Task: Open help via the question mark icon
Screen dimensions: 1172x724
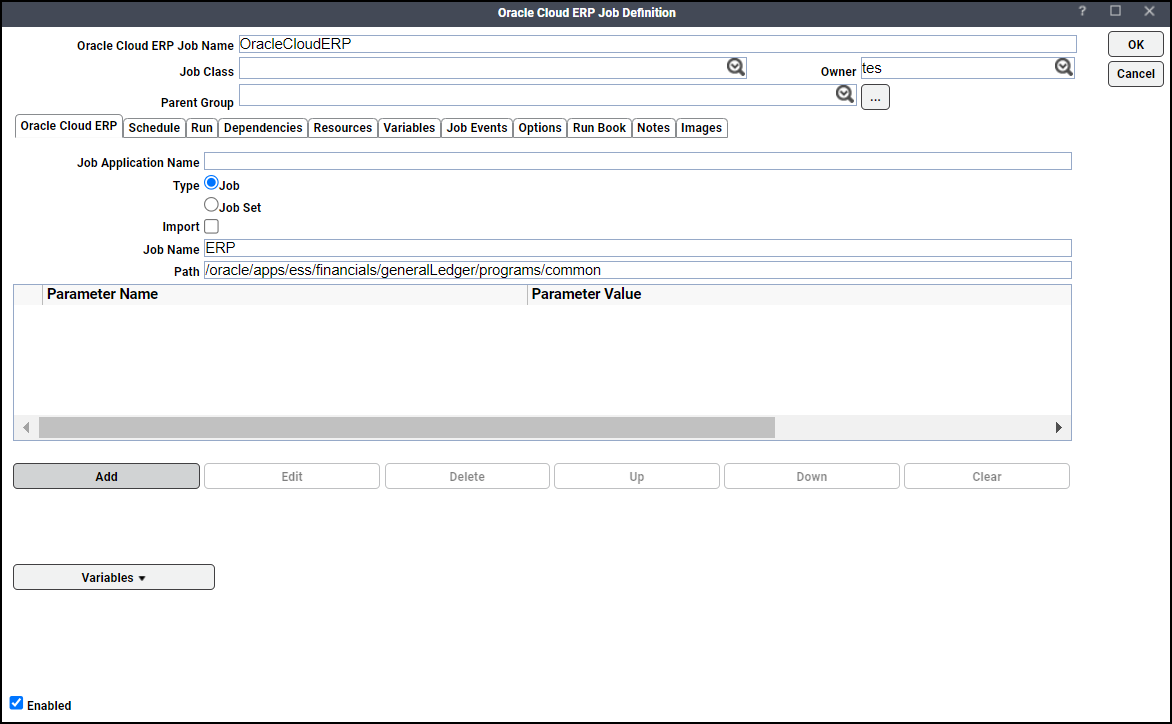Action: pyautogui.click(x=1082, y=11)
